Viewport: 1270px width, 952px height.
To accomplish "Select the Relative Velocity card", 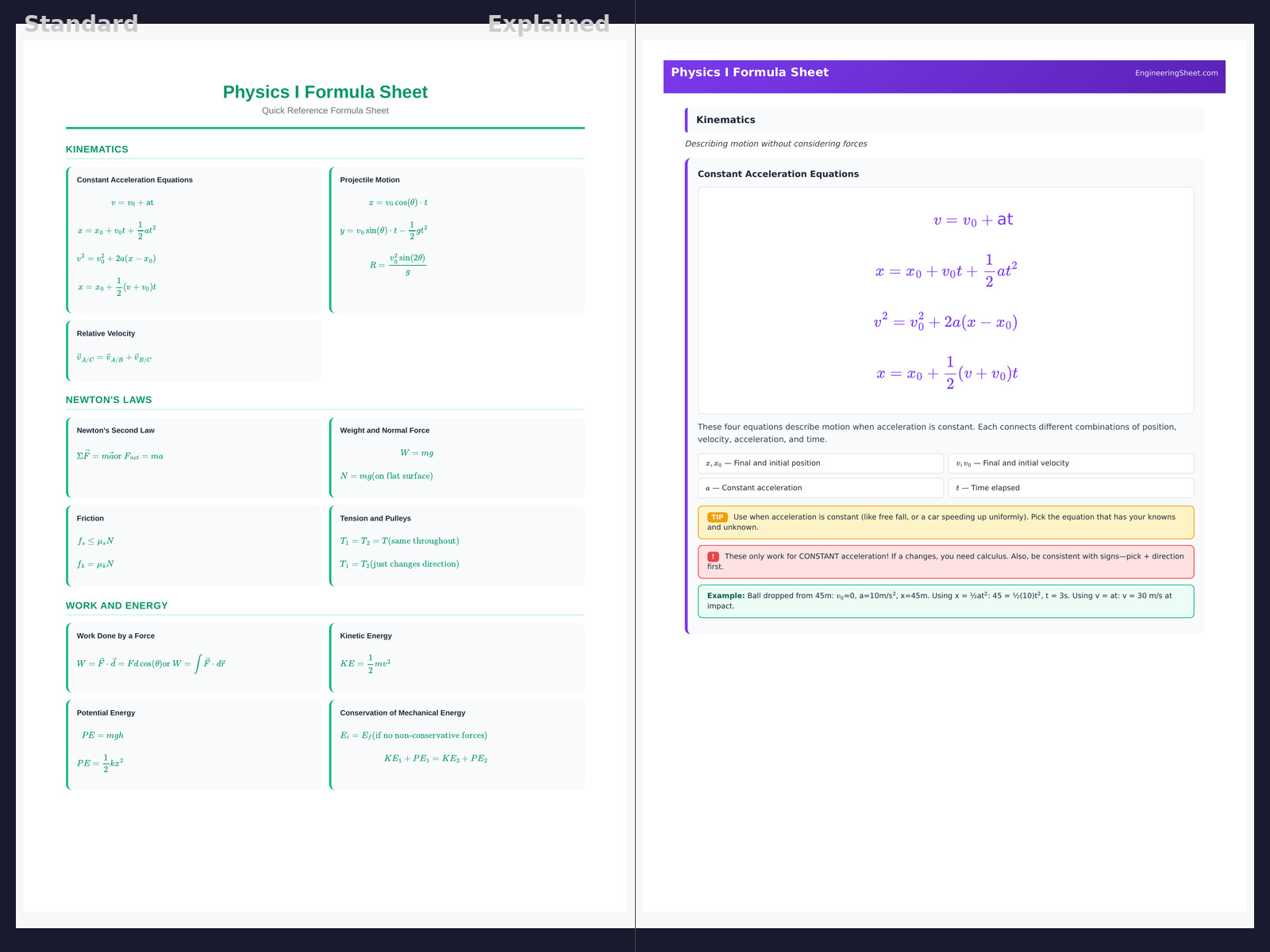I will (x=194, y=350).
